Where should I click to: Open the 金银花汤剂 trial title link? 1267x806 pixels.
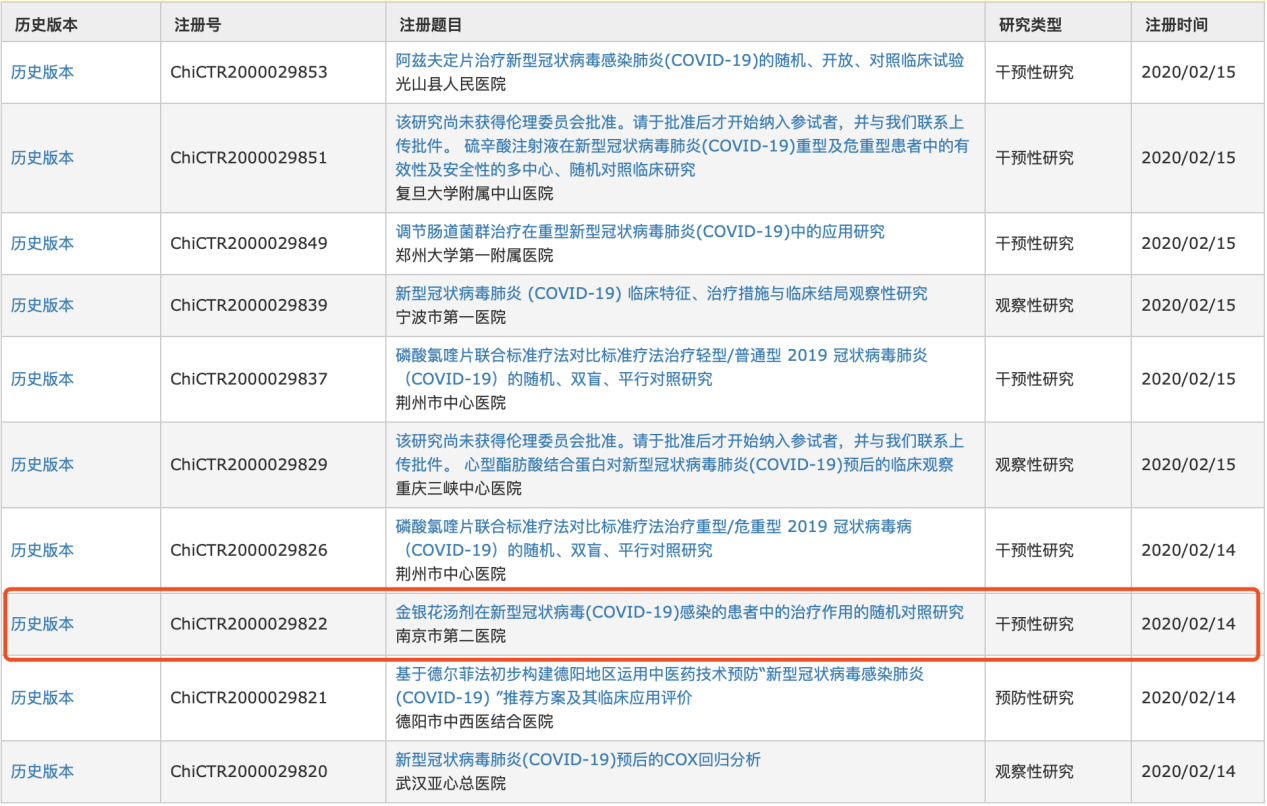[x=680, y=612]
